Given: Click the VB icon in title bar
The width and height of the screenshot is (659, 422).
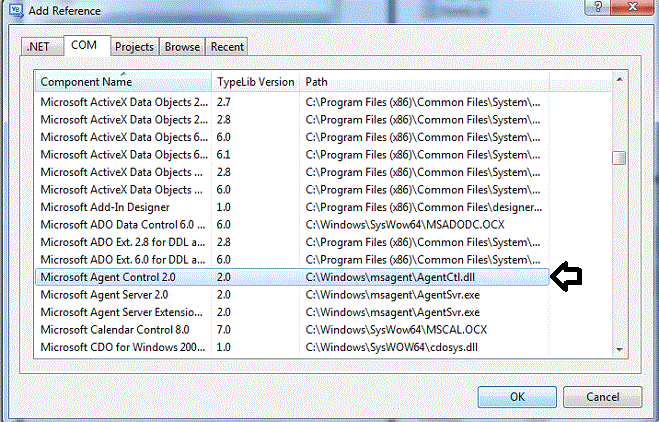Looking at the screenshot, I should tap(16, 10).
